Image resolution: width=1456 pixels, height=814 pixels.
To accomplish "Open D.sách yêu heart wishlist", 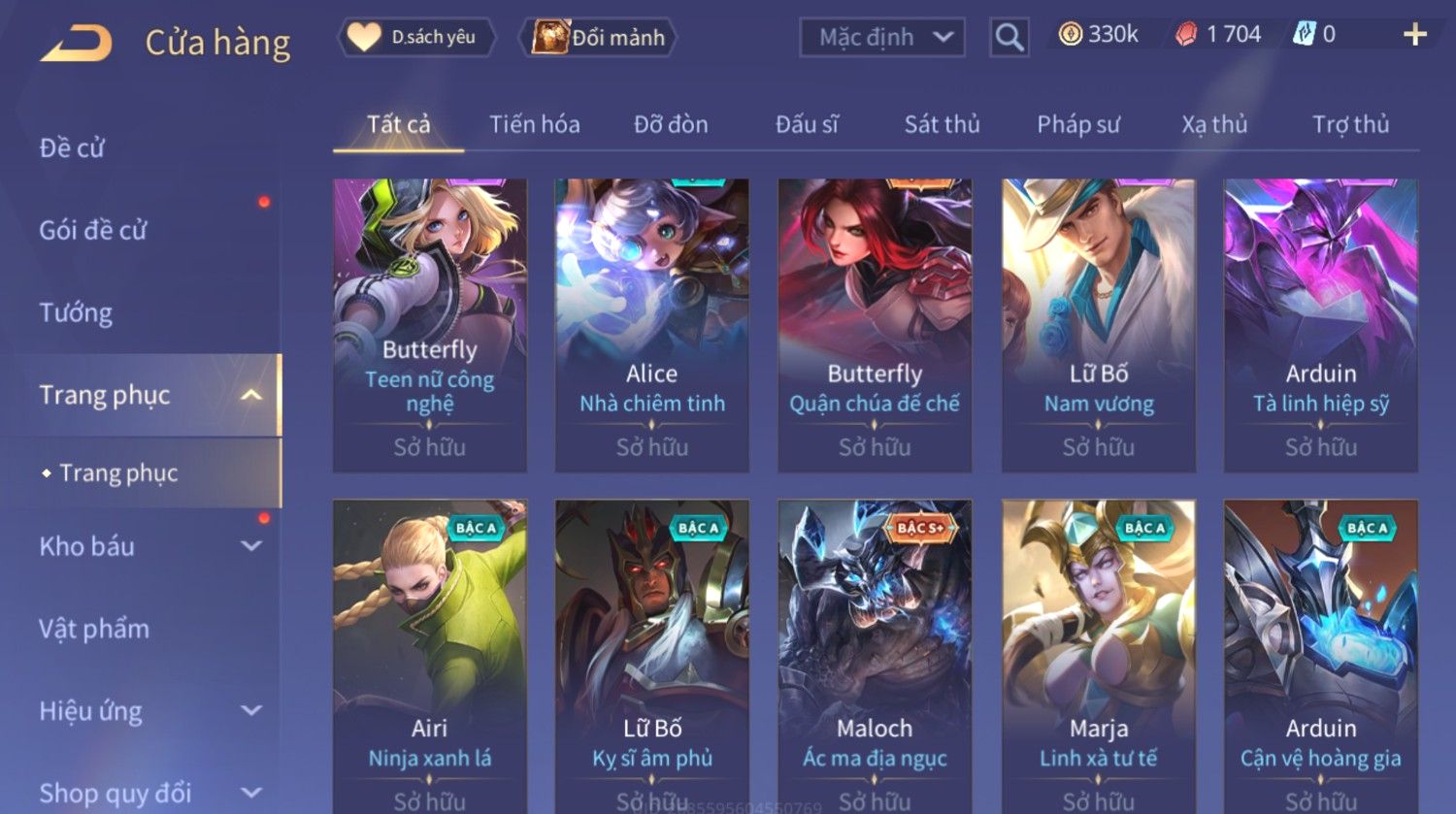I will (x=417, y=38).
